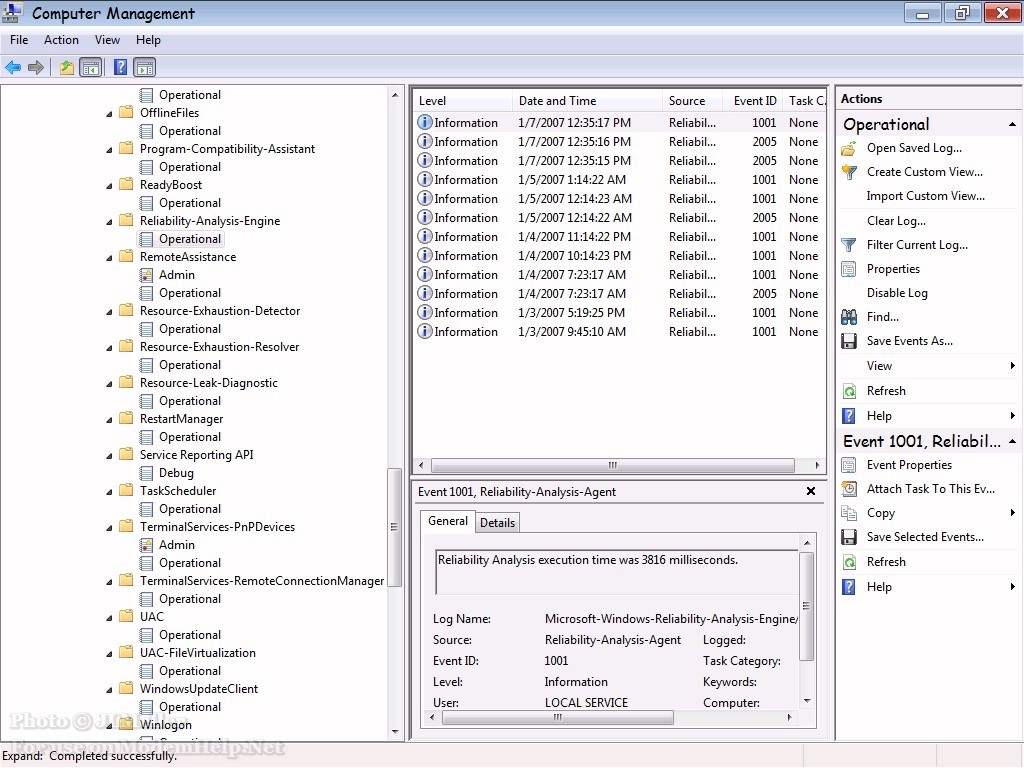Click the Attach Task To This Event icon
The image size is (1024, 768).
849,489
